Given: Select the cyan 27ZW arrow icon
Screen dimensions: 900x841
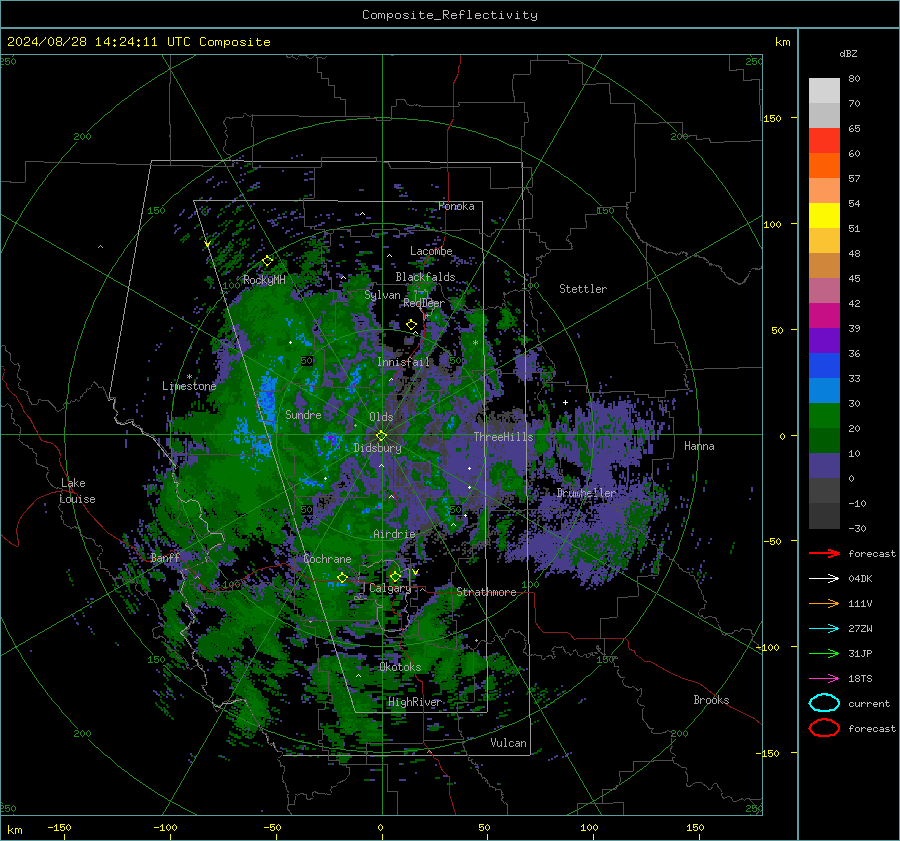Looking at the screenshot, I should pyautogui.click(x=824, y=629).
